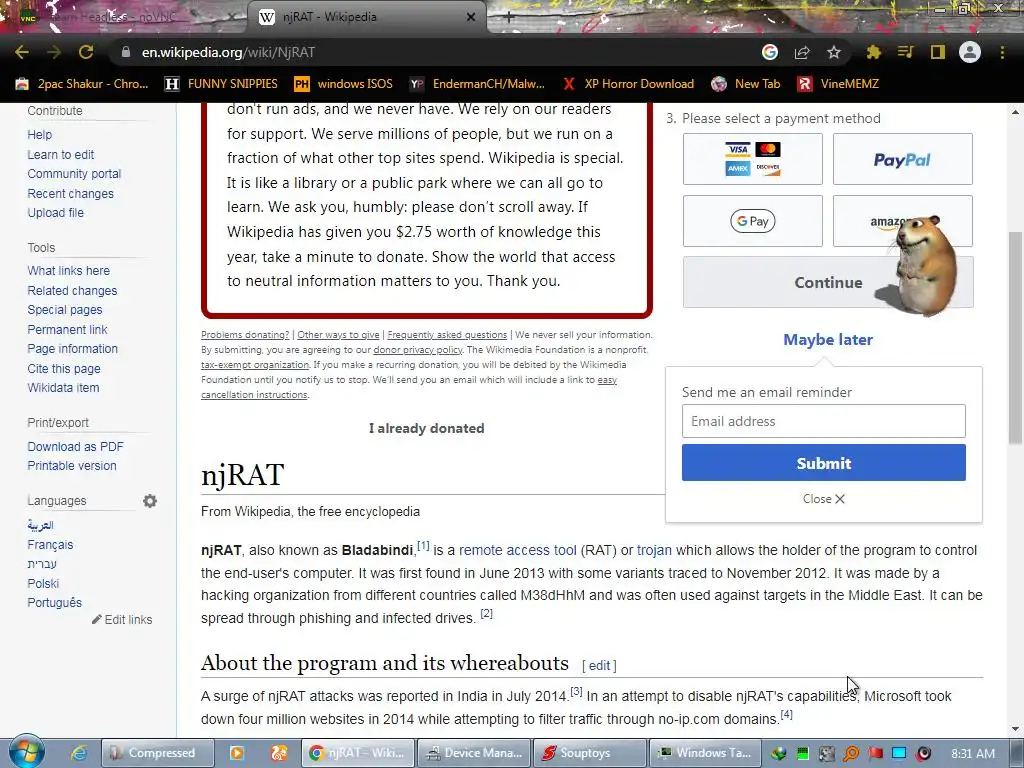Click the red flag tray icon
This screenshot has height=768, width=1024.
click(x=875, y=753)
